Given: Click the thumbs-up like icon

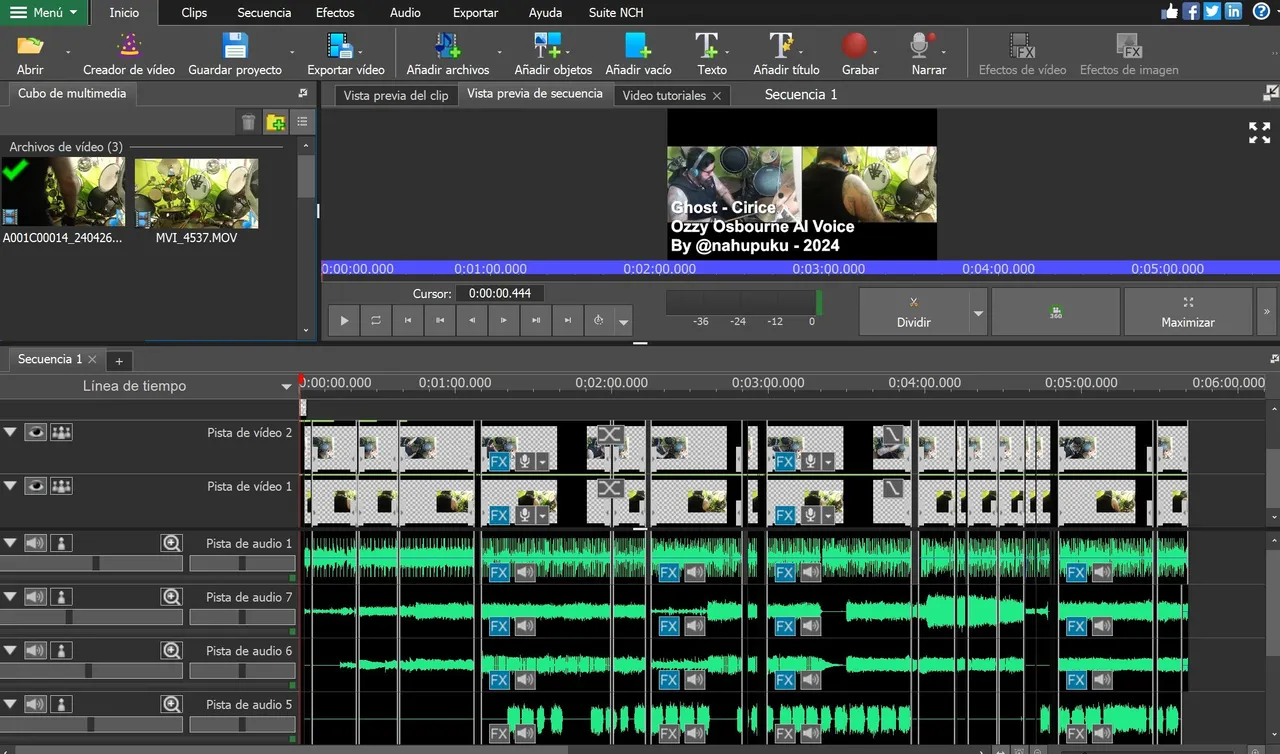Looking at the screenshot, I should click(1170, 12).
